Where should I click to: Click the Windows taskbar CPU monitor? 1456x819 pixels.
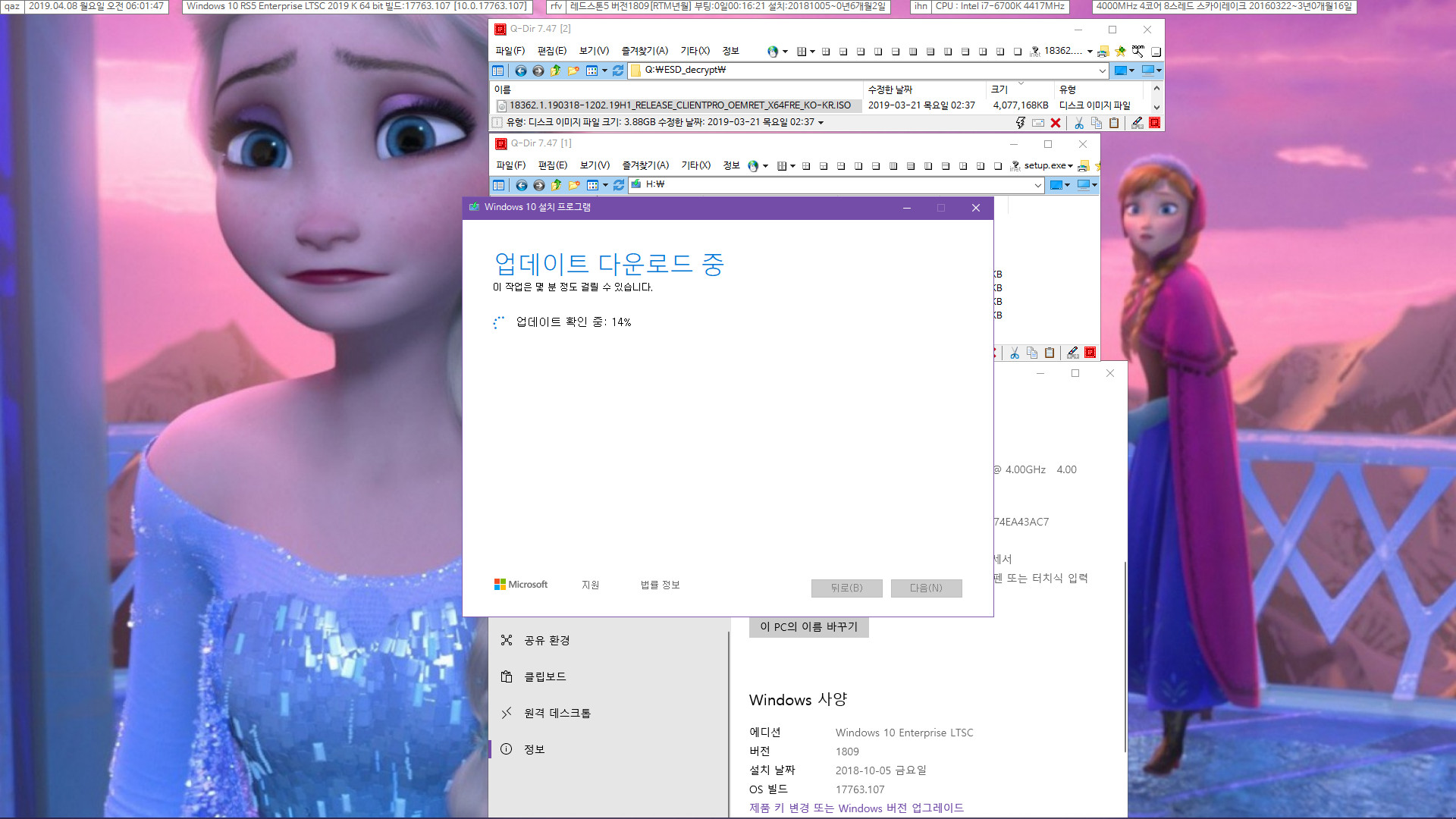(1006, 8)
